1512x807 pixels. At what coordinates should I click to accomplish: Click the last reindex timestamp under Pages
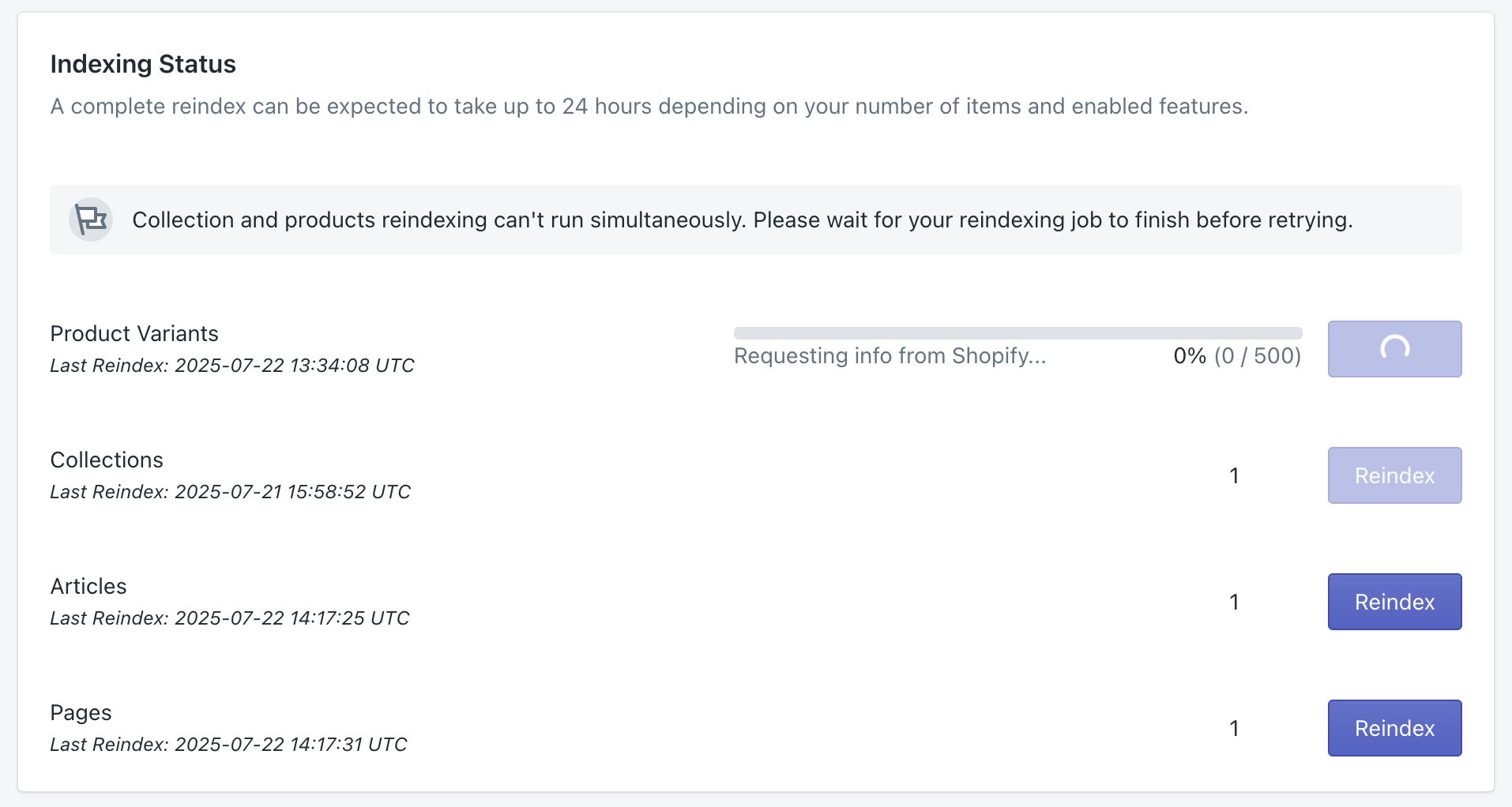228,743
